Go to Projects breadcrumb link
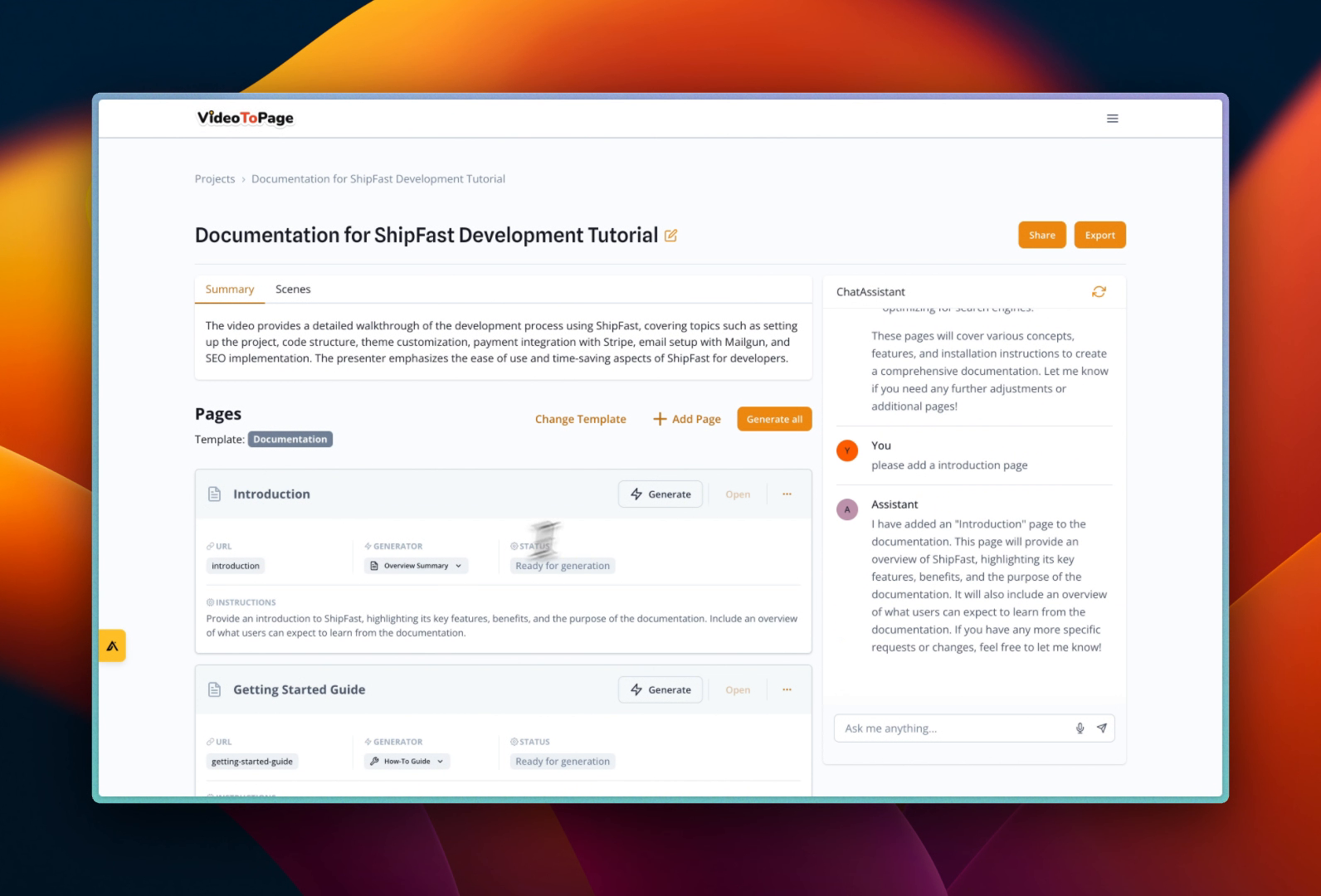 click(x=215, y=179)
